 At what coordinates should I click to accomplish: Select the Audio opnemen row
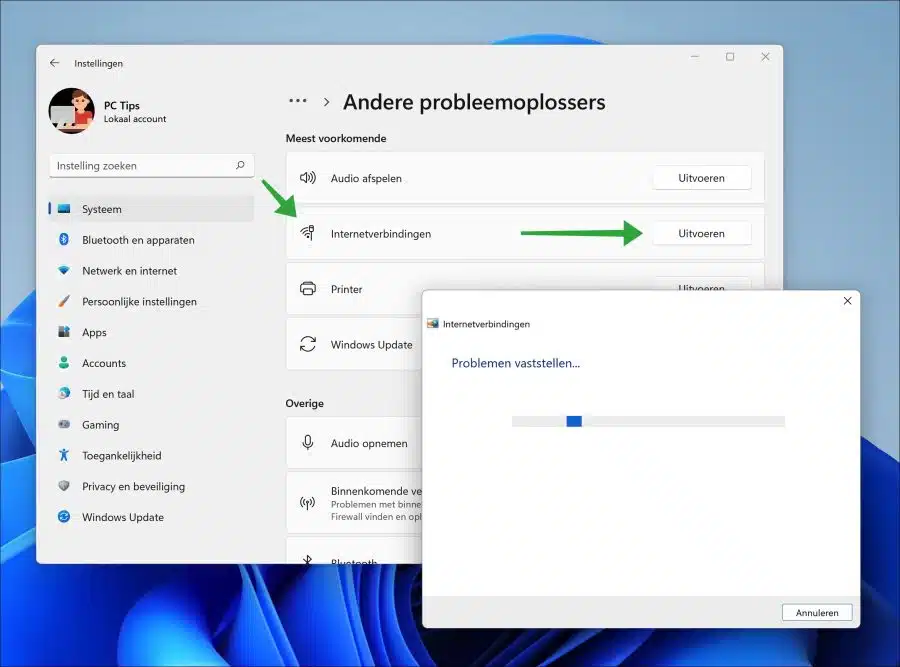tap(354, 443)
